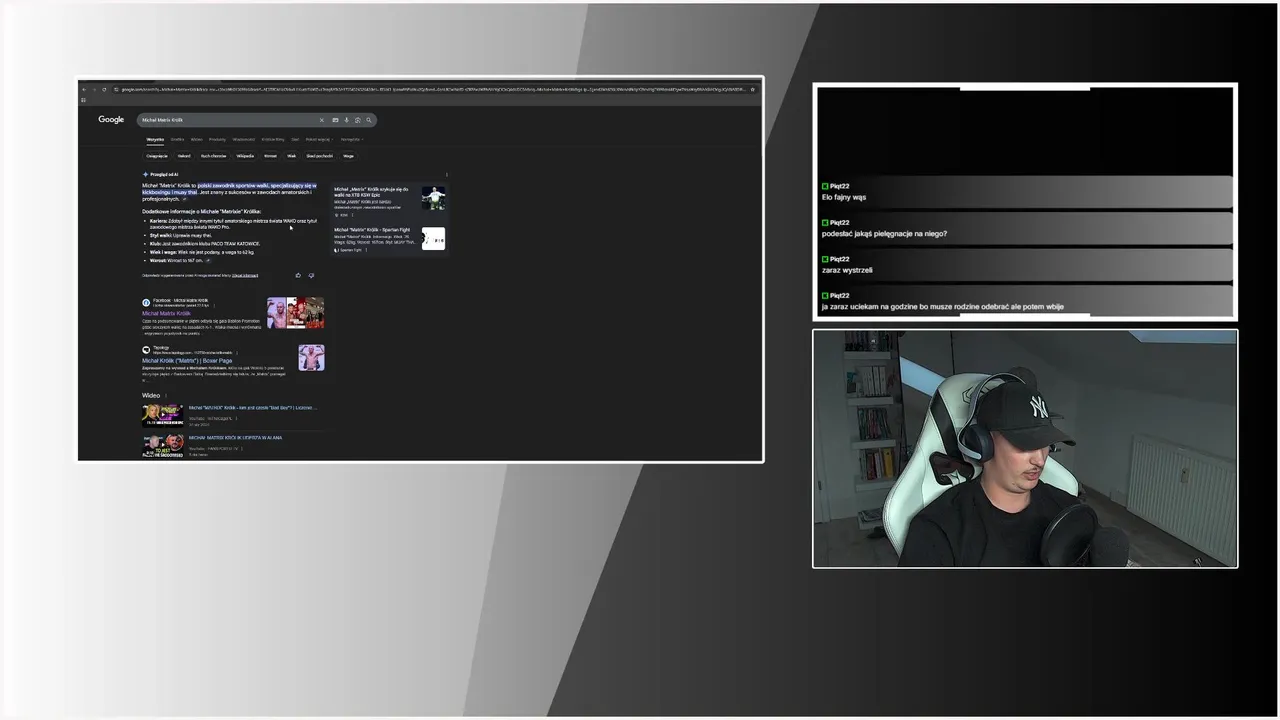Image resolution: width=1280 pixels, height=720 pixels.
Task: Click the "Wzrost" filter chip
Action: (x=270, y=156)
